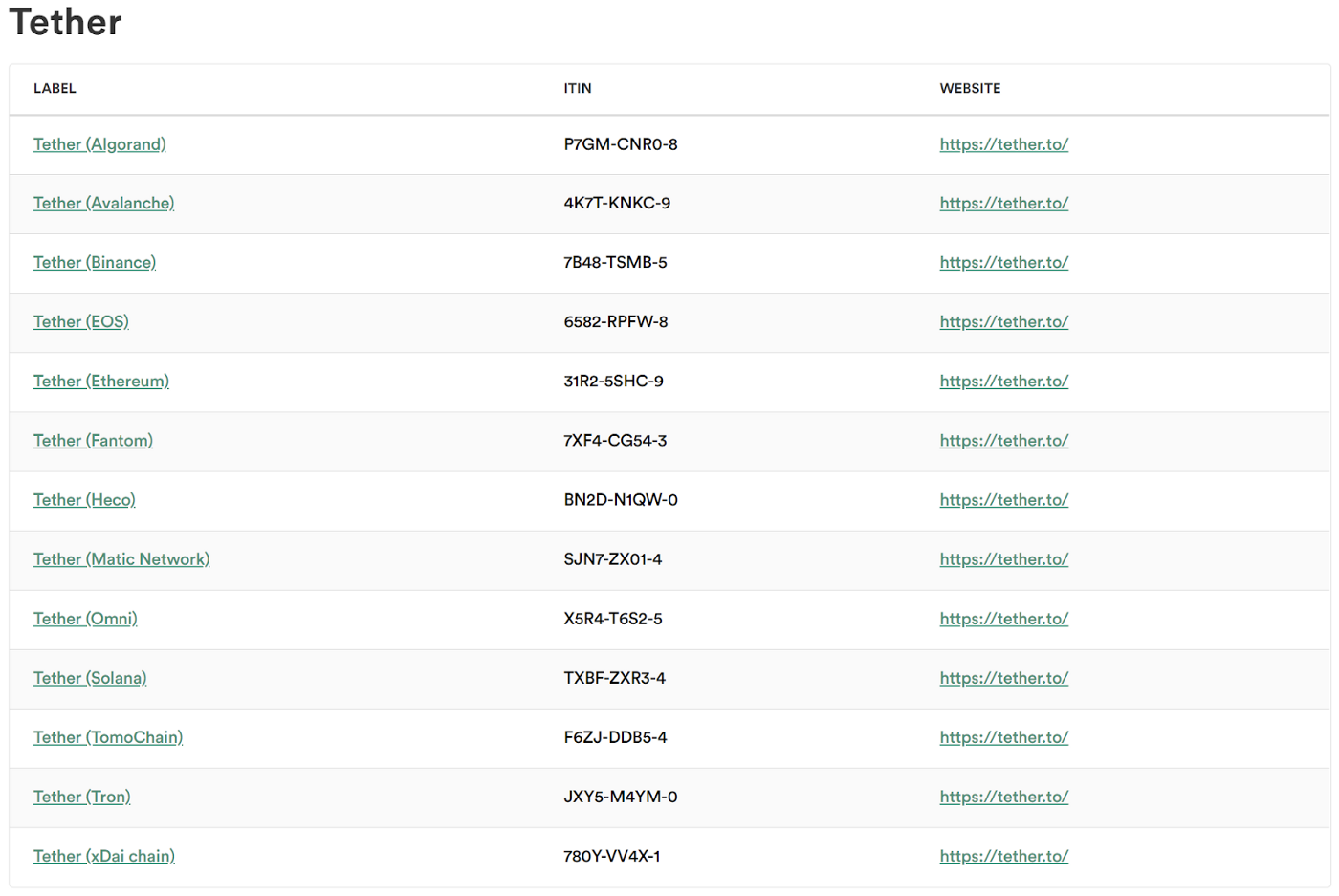Screen dimensions: 1339x896
Task: Open the Tether (Omni) link
Action: [85, 619]
